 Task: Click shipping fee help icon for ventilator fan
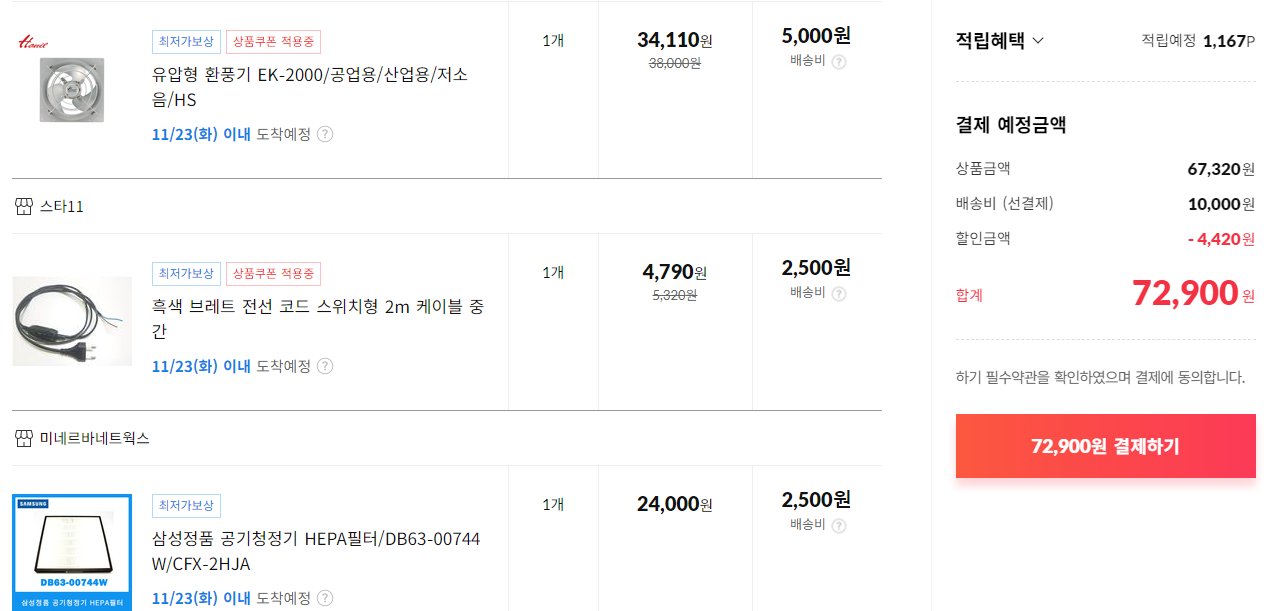(x=839, y=62)
